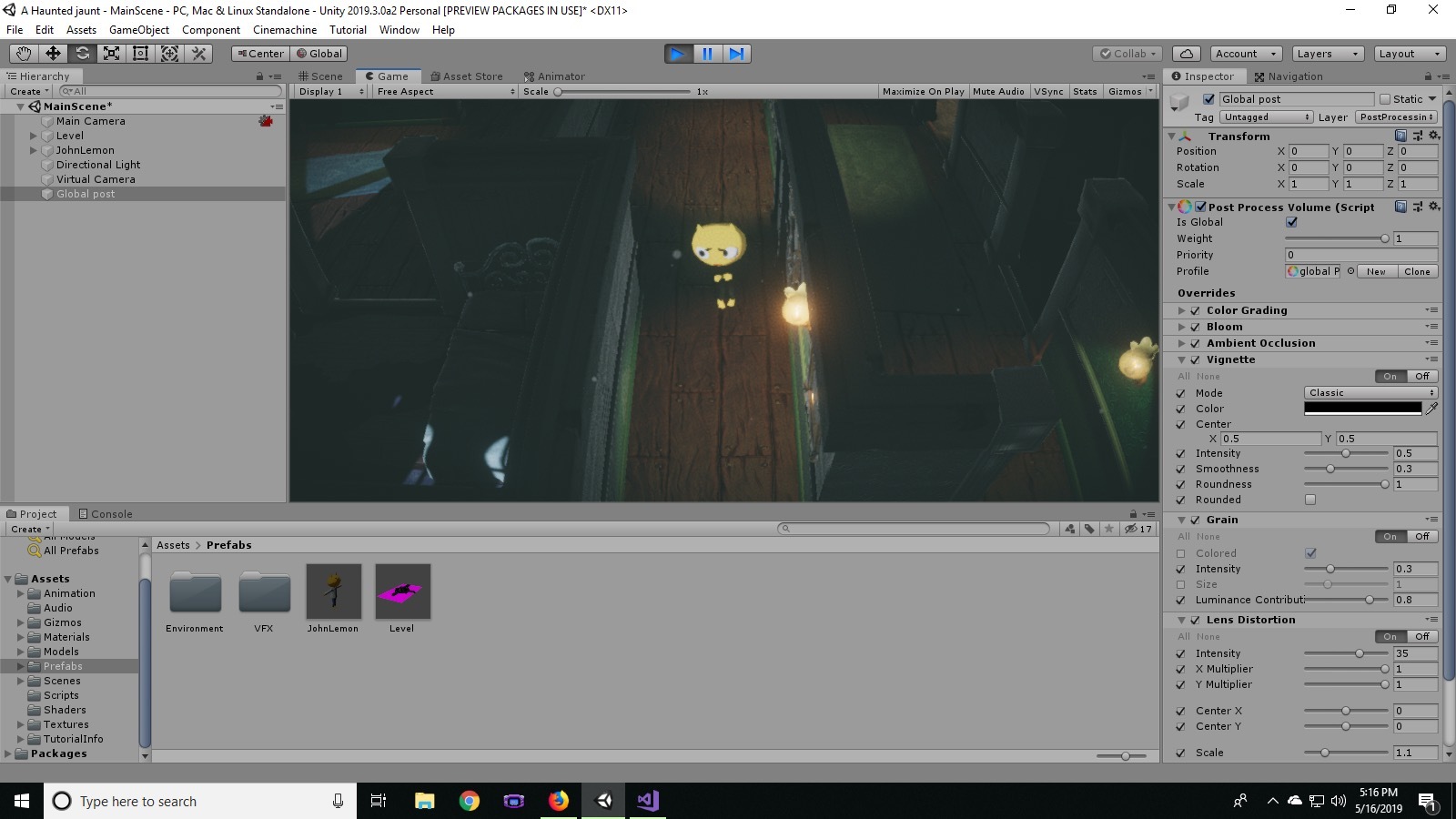Open the Layout dropdown
1456x819 pixels.
[x=1409, y=54]
